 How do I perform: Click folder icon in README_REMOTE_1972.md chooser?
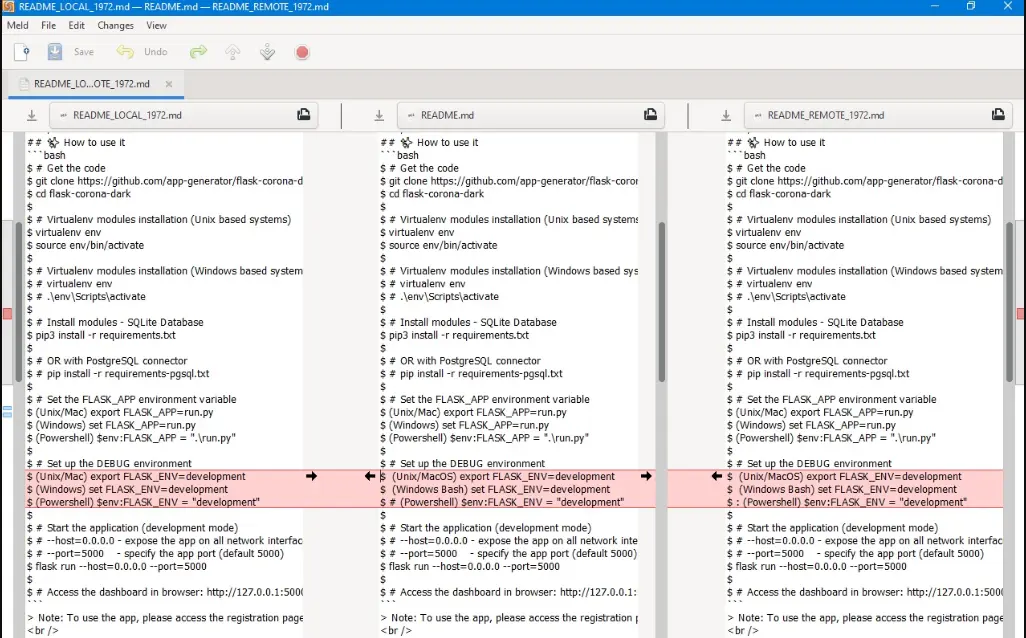(x=998, y=115)
